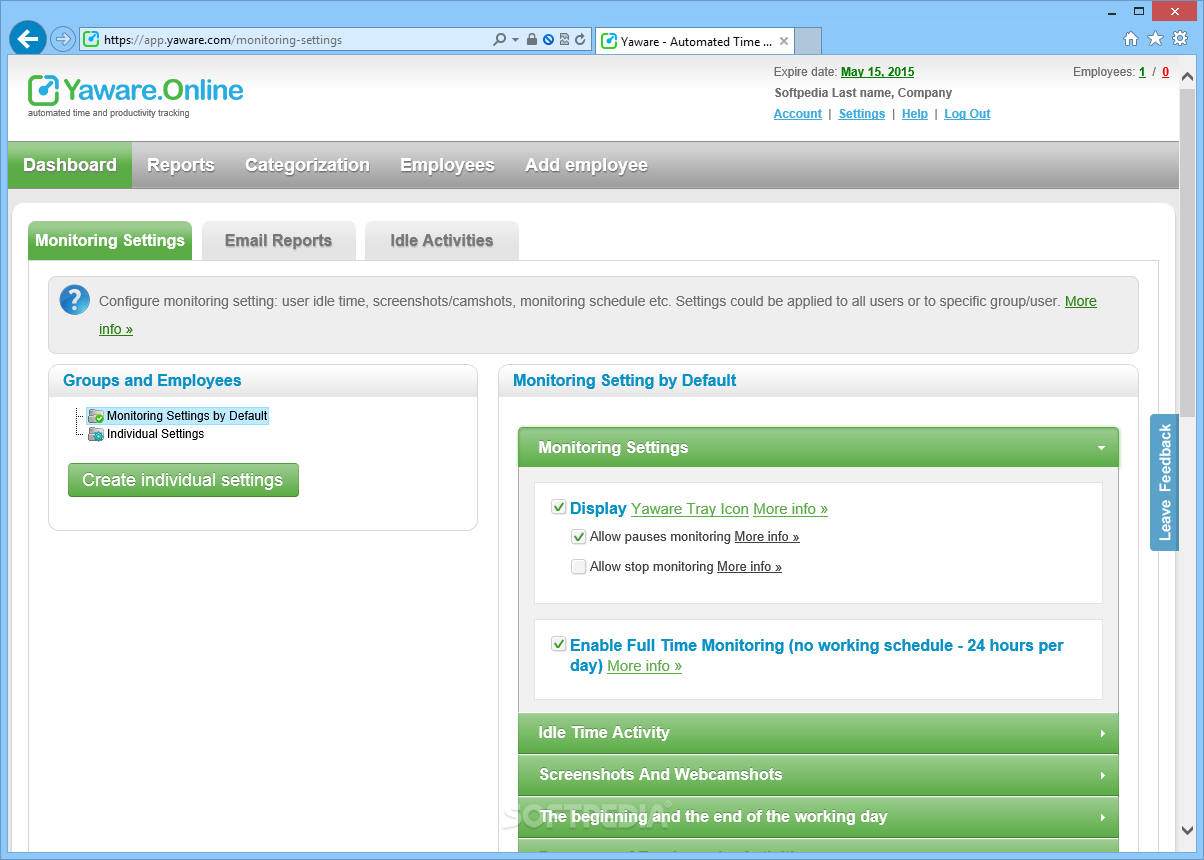Click the browser Forward arrow button

point(63,39)
